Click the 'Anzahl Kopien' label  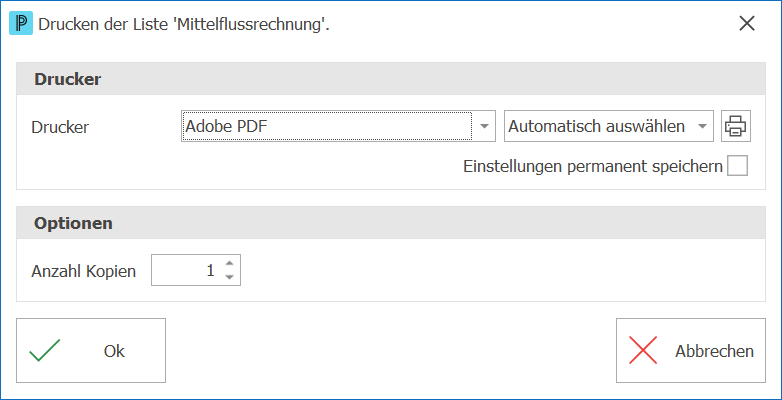pyautogui.click(x=84, y=271)
